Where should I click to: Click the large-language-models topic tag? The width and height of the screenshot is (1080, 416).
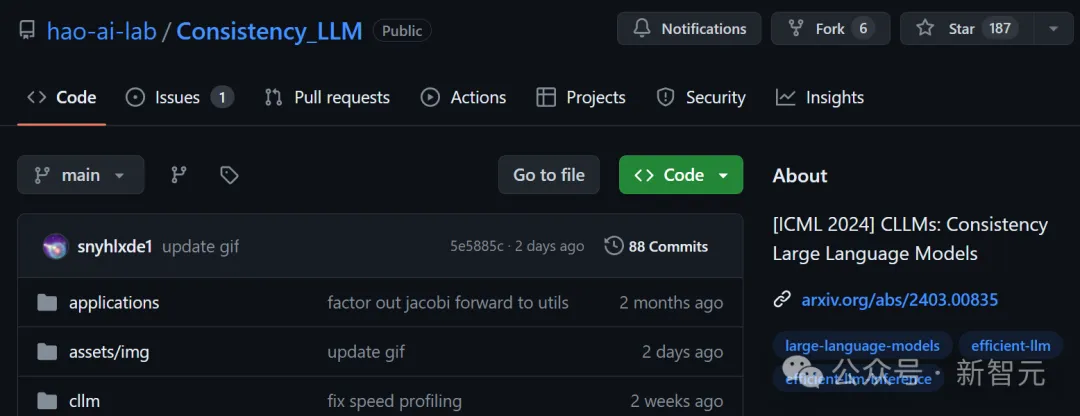point(862,346)
